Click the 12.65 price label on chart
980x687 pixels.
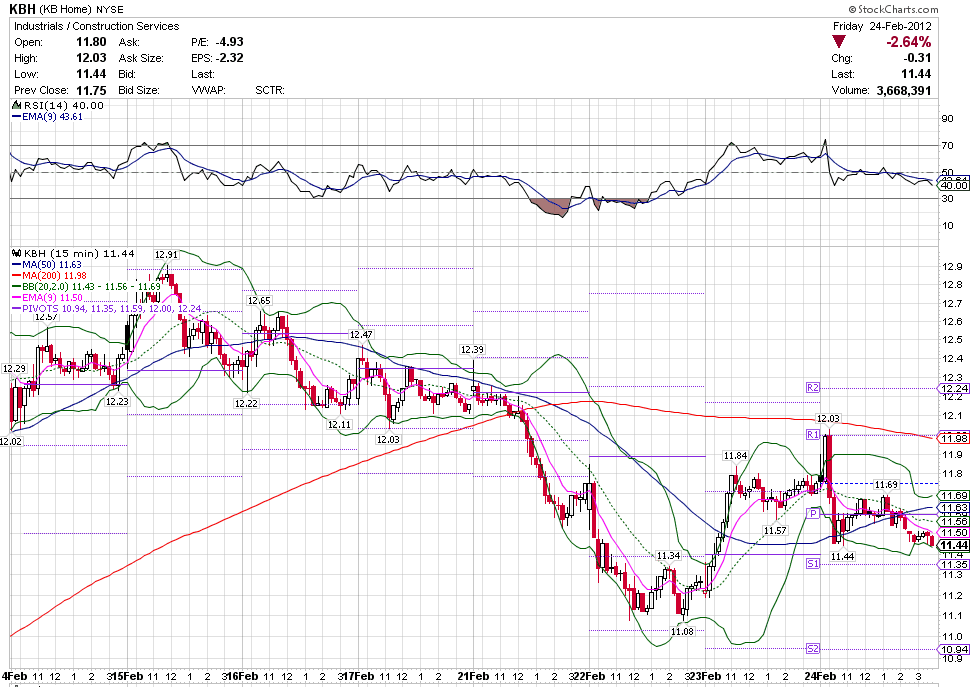pyautogui.click(x=259, y=301)
